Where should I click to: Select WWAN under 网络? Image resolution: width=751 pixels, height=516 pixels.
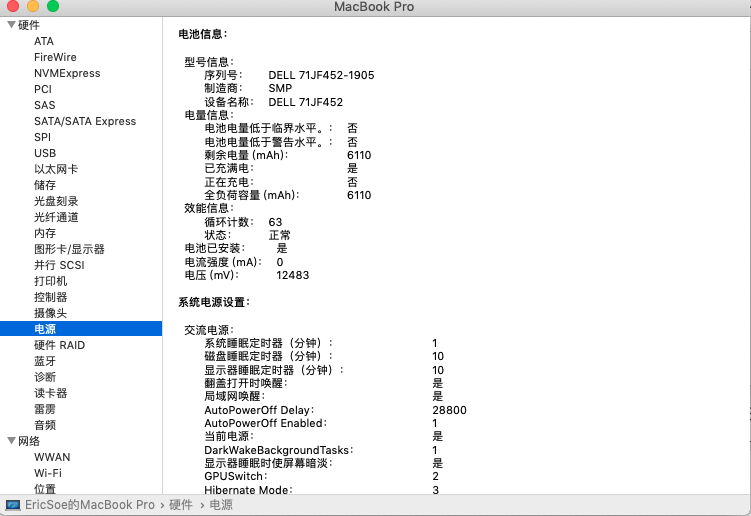pyautogui.click(x=52, y=457)
